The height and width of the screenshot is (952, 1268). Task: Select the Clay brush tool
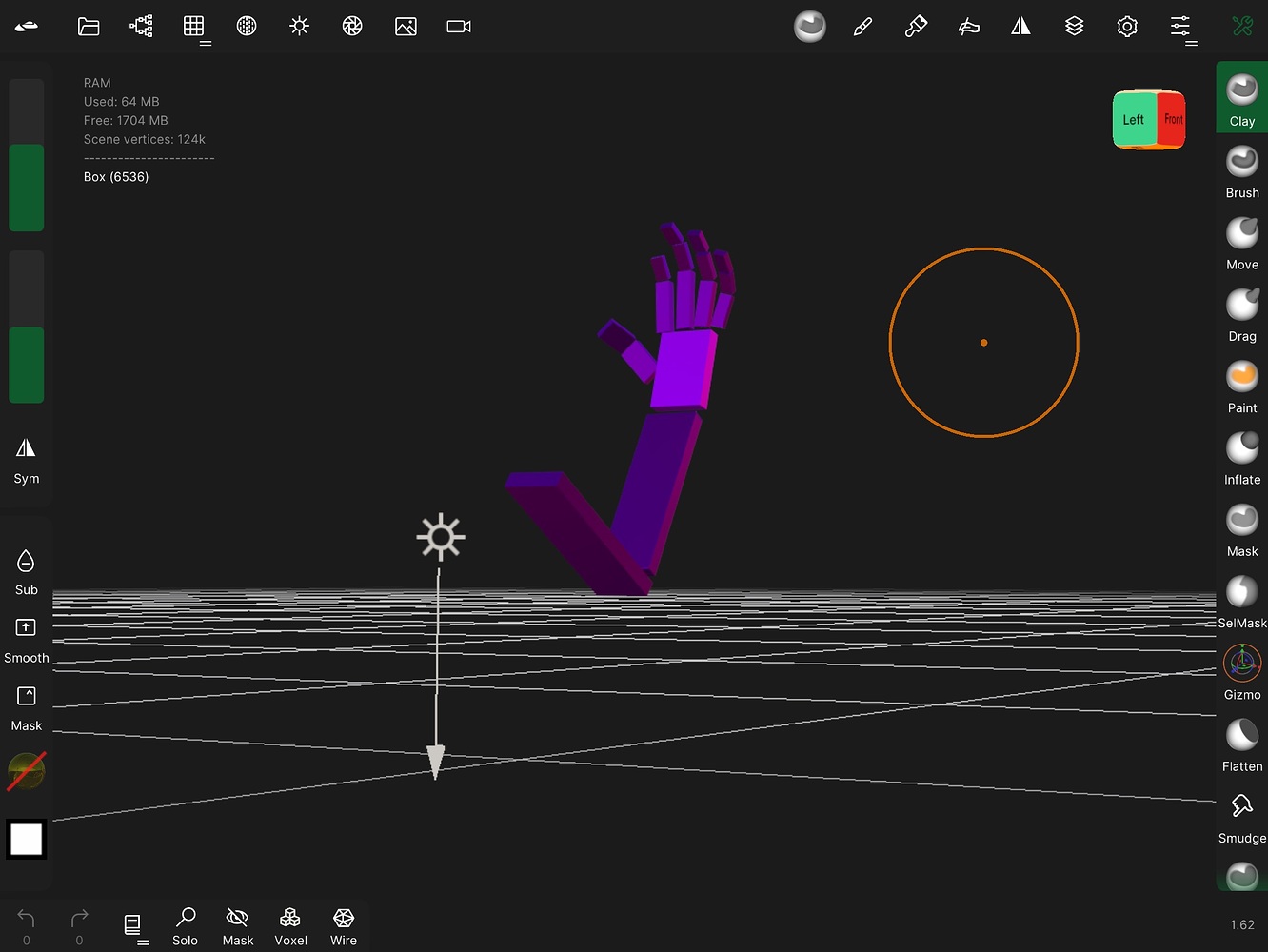click(1241, 99)
